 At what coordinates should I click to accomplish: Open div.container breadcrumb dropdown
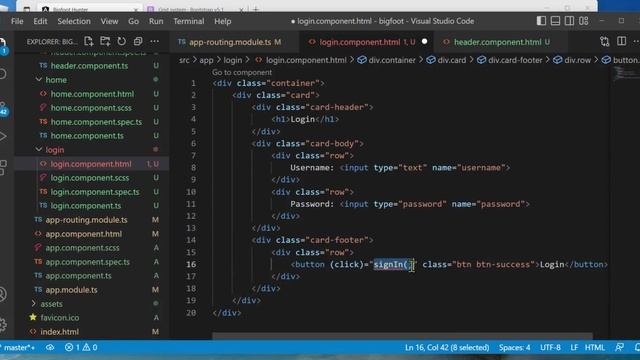[386, 60]
